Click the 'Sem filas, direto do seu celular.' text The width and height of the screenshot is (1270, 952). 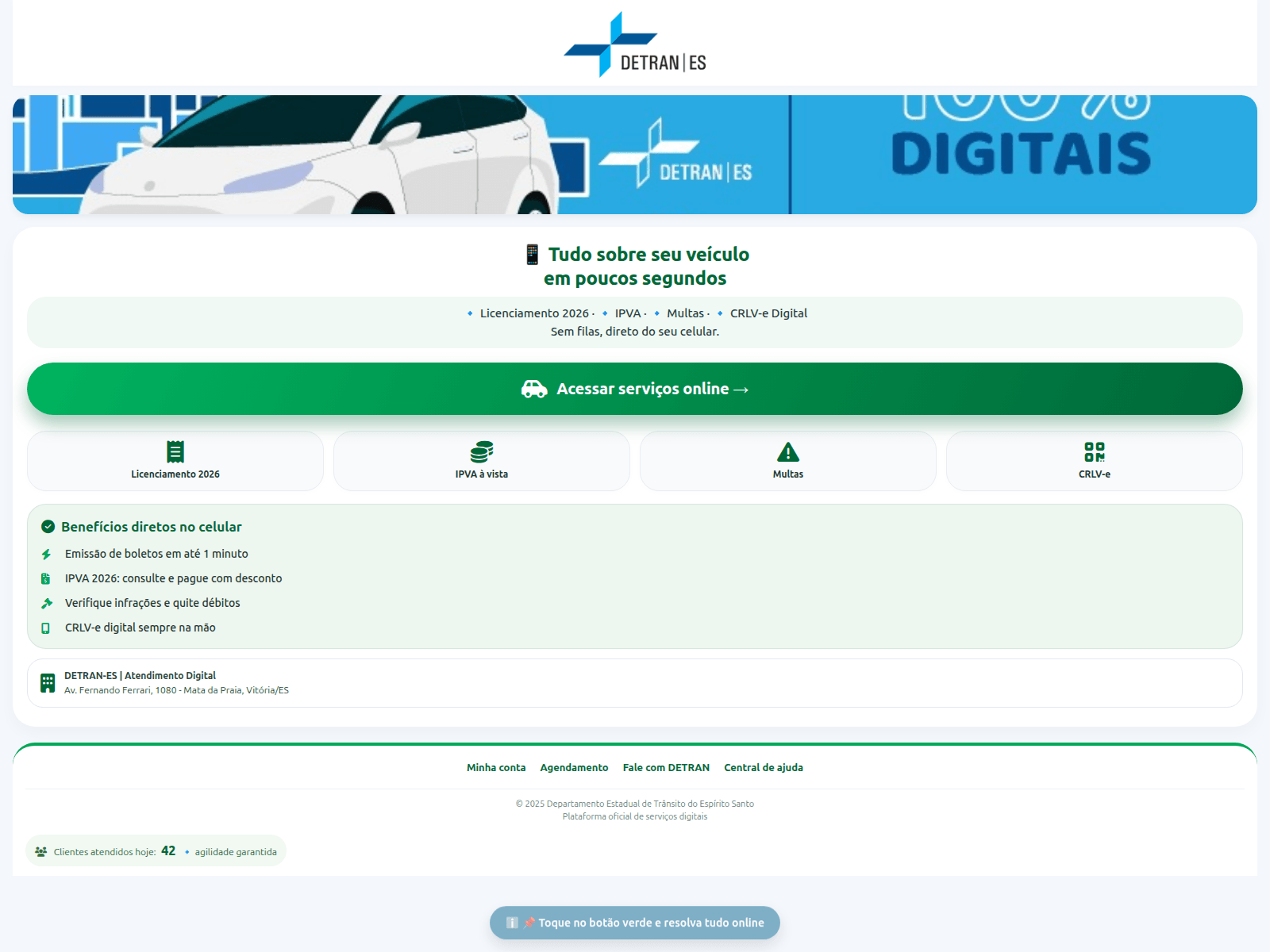635,332
